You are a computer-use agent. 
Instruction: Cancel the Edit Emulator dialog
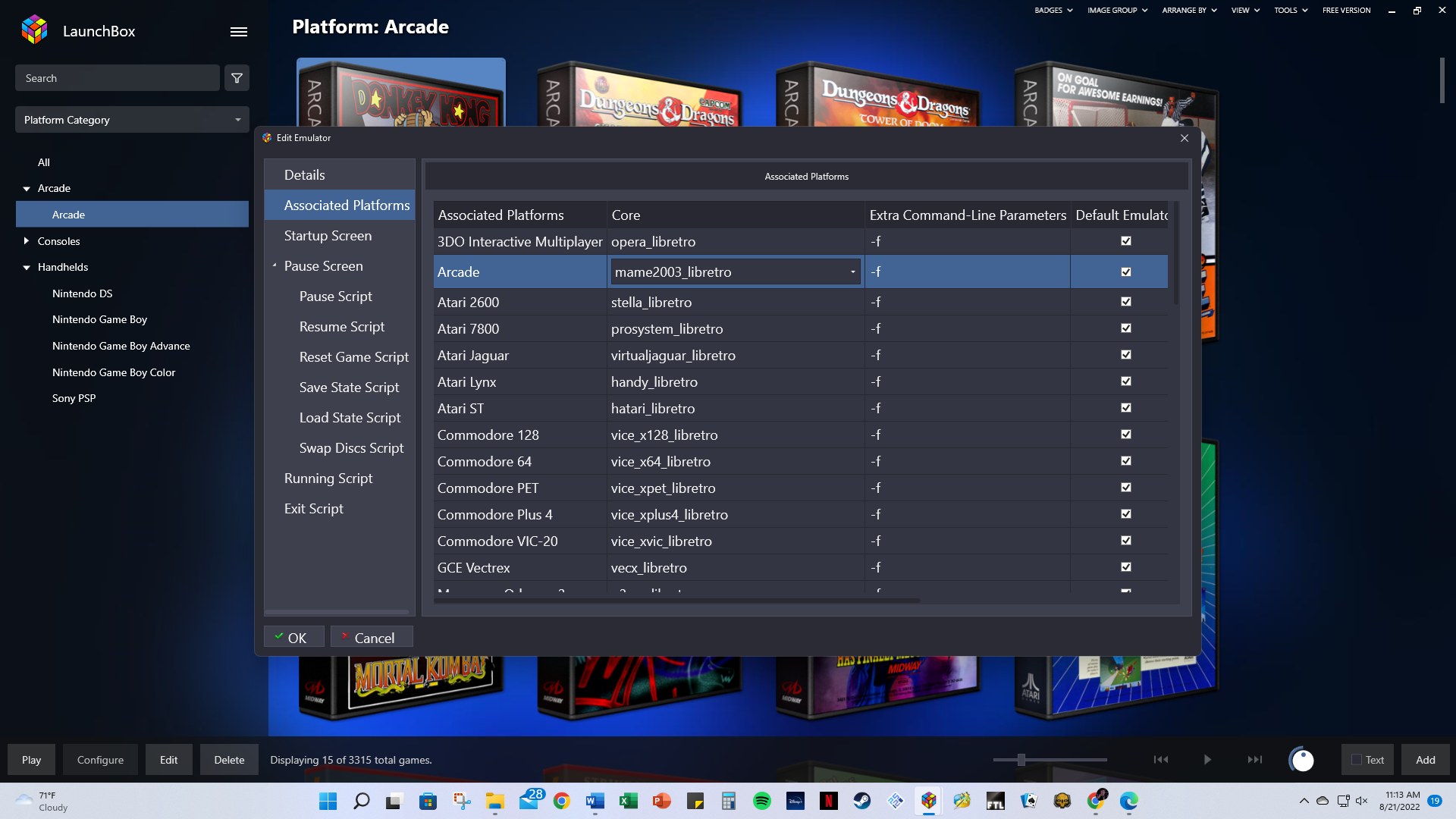point(372,638)
